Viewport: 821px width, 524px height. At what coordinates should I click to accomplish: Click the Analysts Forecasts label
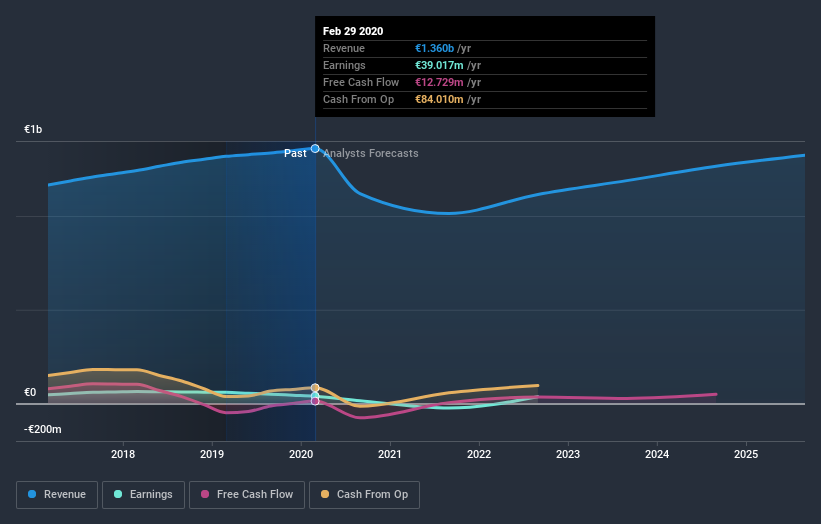pyautogui.click(x=371, y=153)
